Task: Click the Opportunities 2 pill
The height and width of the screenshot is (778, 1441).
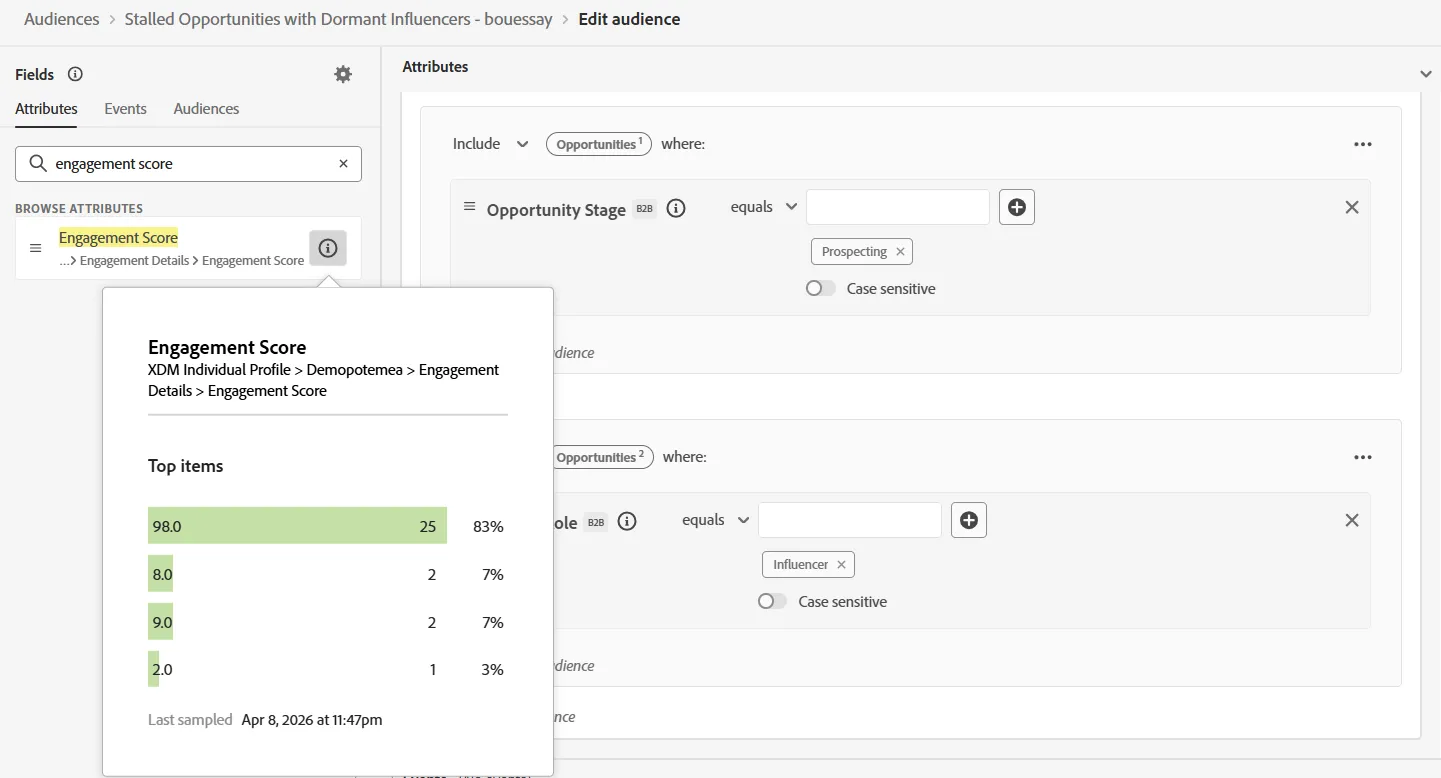Action: (x=600, y=457)
